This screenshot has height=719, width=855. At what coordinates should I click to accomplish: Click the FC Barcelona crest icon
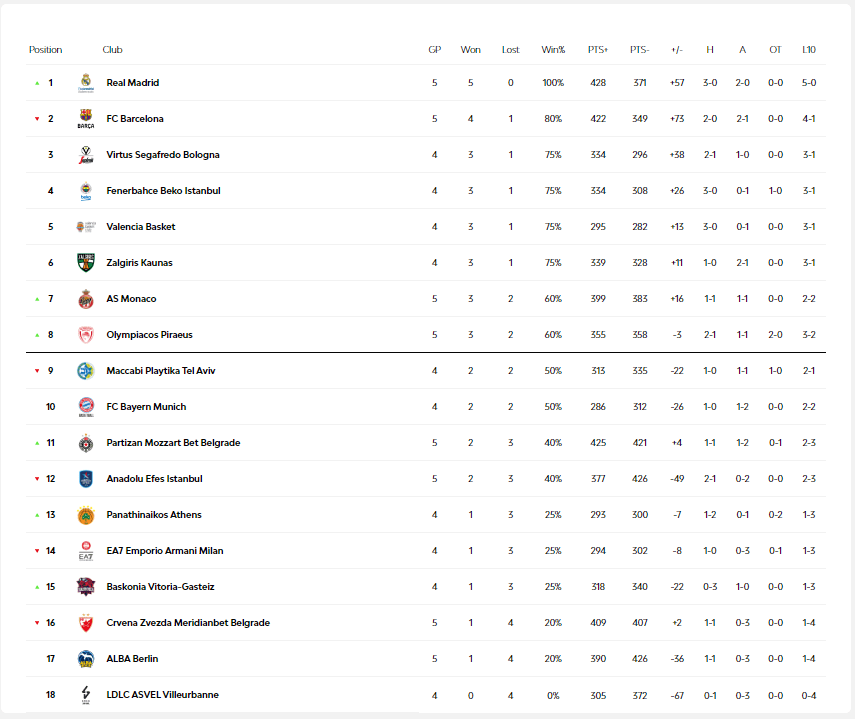(85, 119)
